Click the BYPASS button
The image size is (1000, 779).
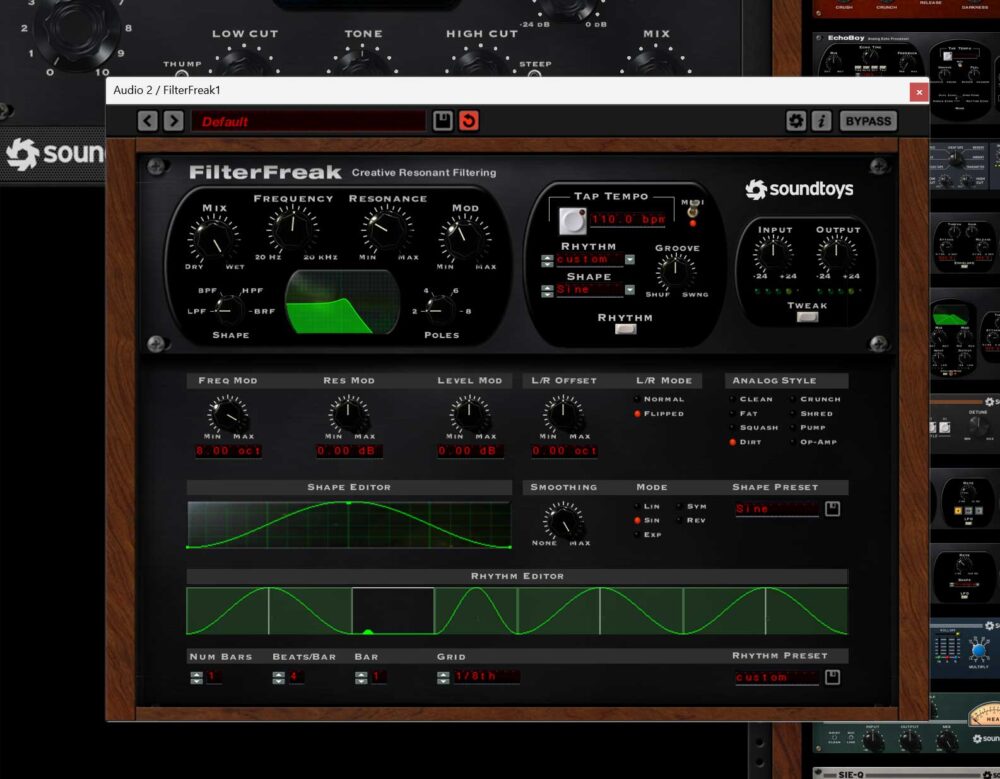868,121
